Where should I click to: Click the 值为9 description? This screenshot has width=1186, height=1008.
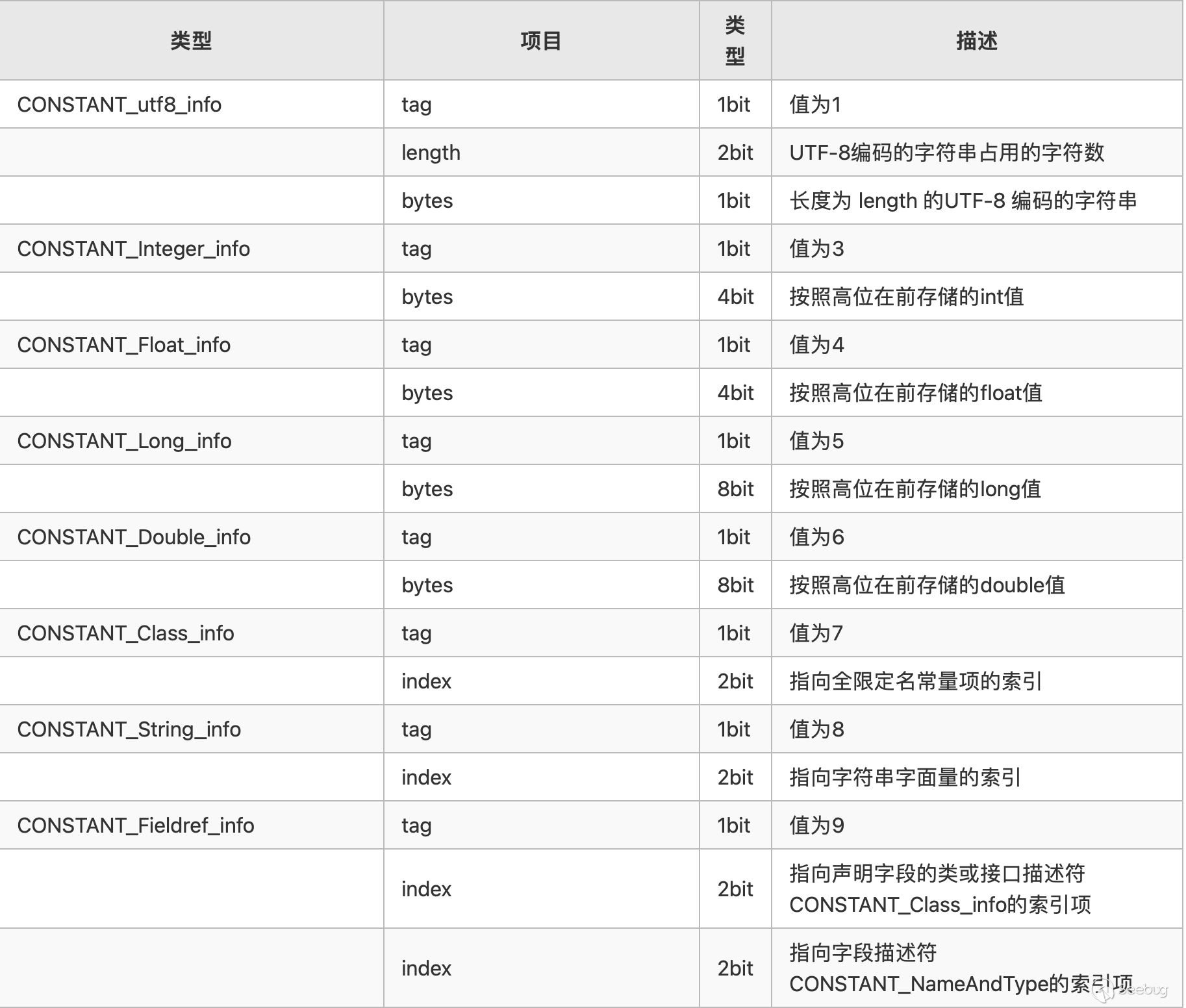[x=816, y=825]
